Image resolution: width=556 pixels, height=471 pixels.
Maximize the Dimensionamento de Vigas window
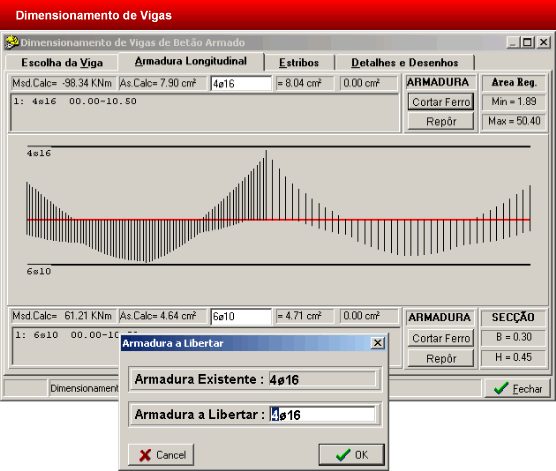[527, 43]
